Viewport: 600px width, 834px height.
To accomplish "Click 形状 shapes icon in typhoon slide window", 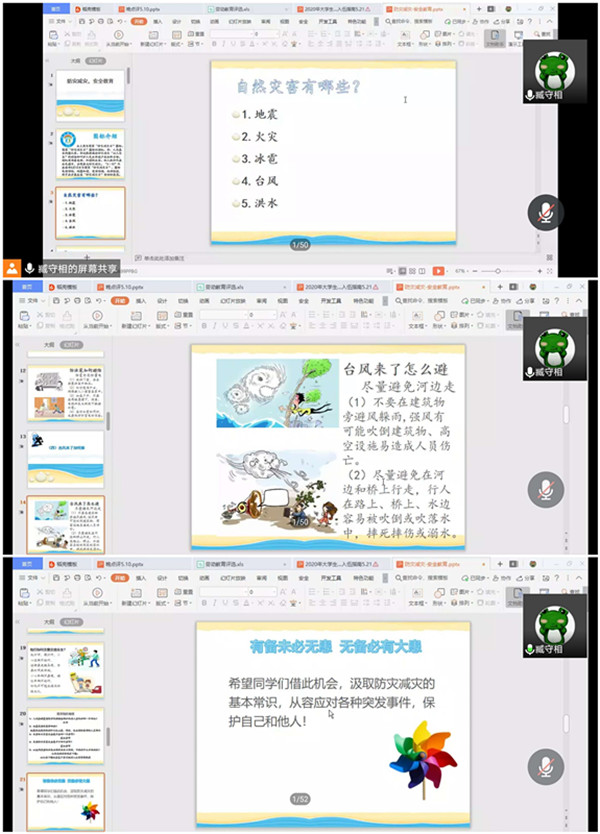I will pyautogui.click(x=439, y=316).
